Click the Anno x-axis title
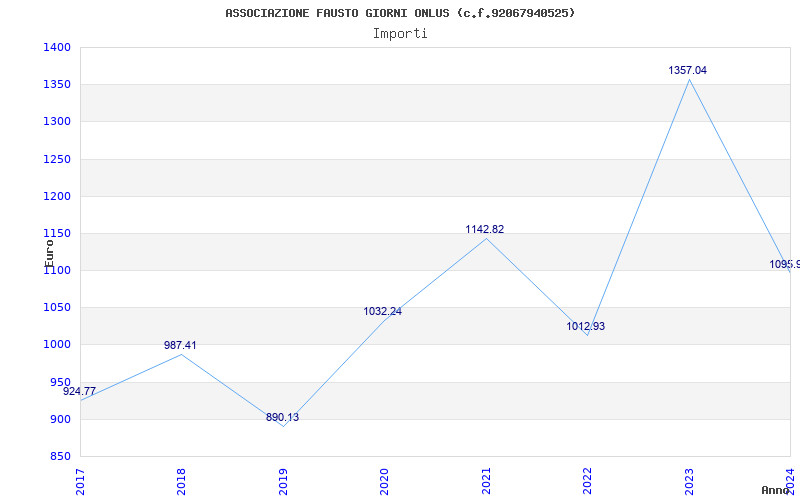Screen dimensions: 800x500 coord(774,490)
